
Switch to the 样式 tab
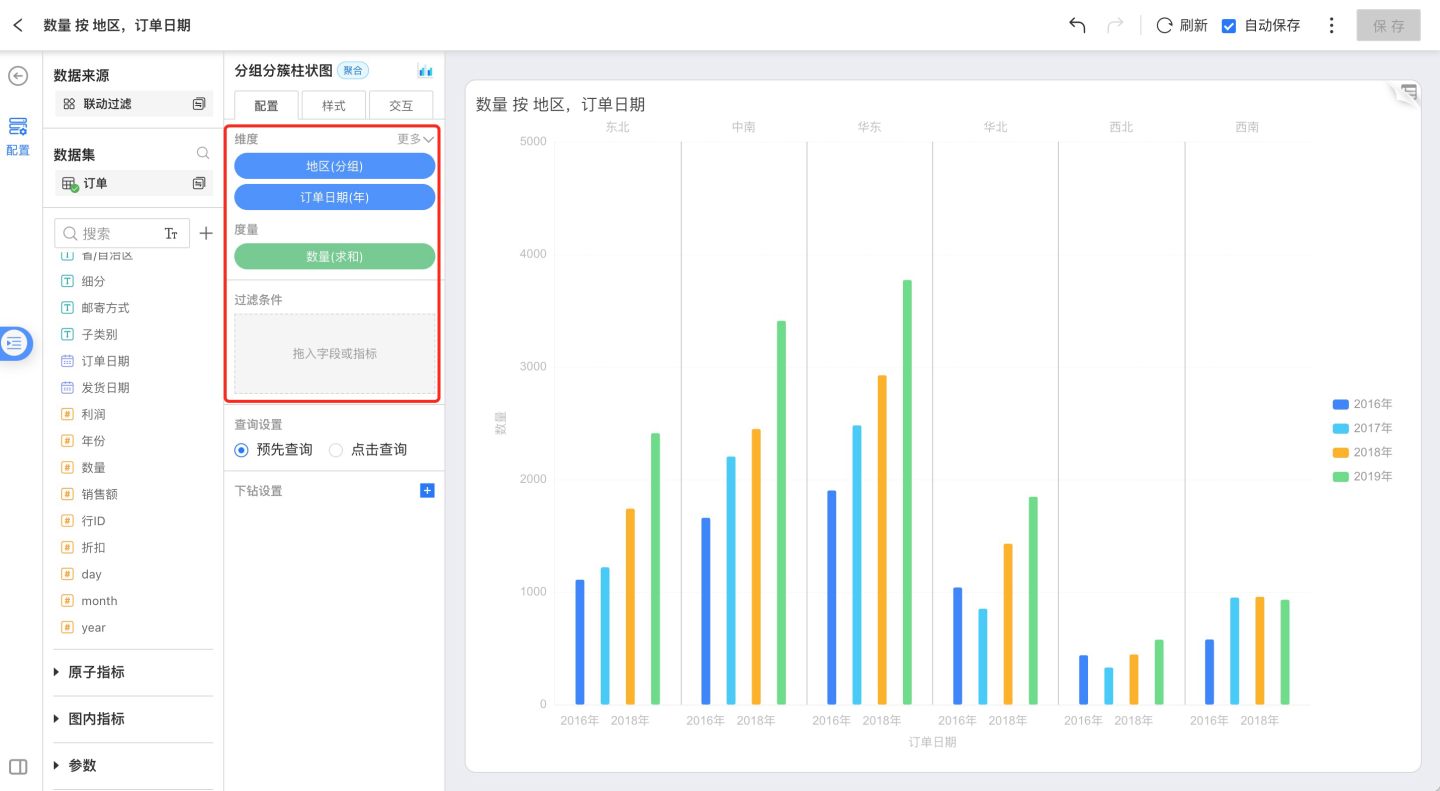click(333, 105)
